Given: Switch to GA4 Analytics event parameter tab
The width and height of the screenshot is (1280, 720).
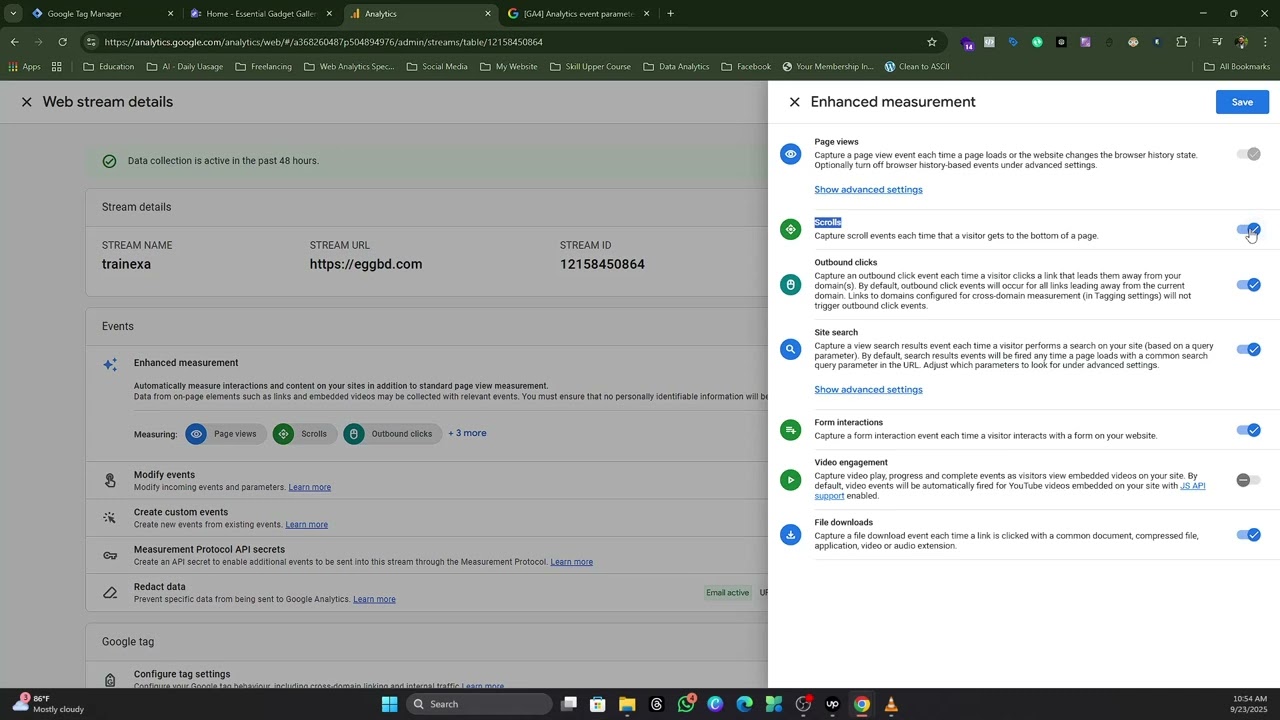Looking at the screenshot, I should click(x=578, y=14).
